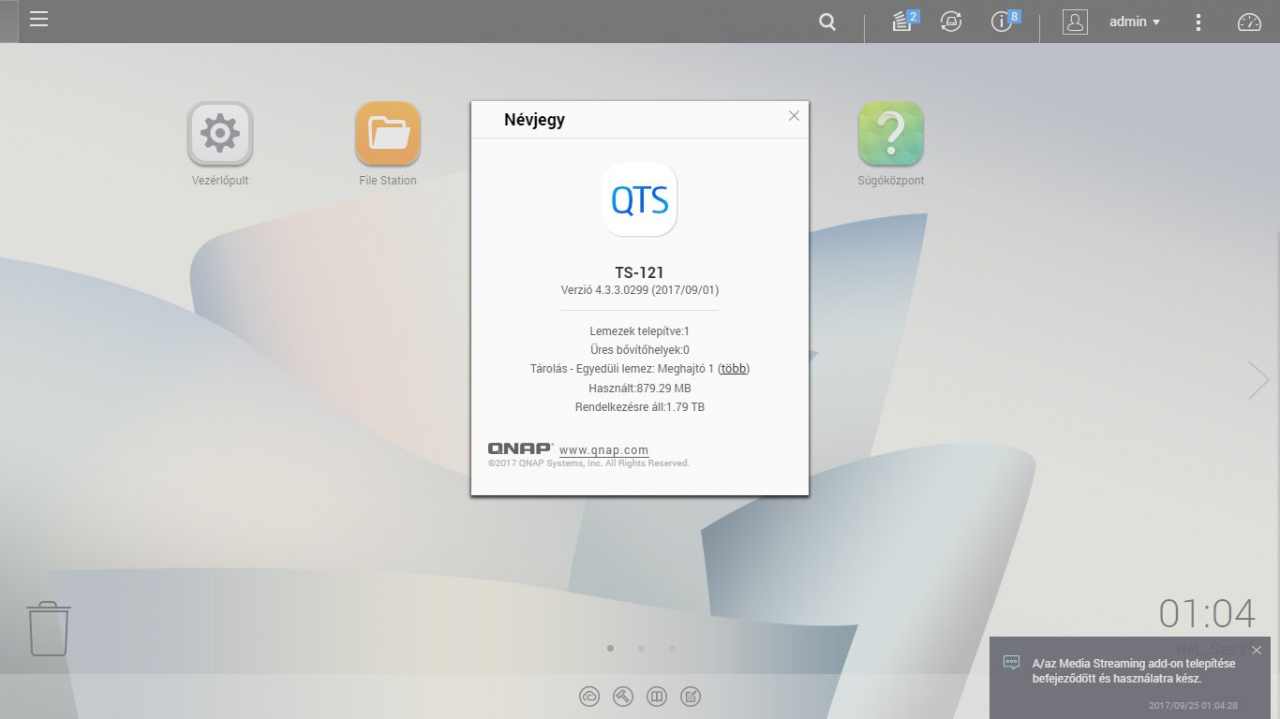Open the recycle bin icon
1280x719 pixels.
pos(48,628)
